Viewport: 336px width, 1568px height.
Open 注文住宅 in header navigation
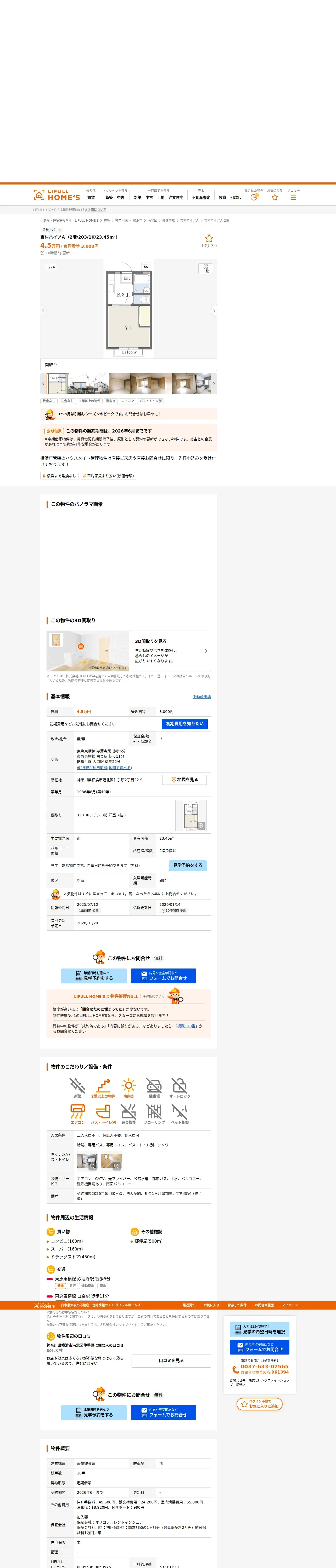(x=176, y=197)
